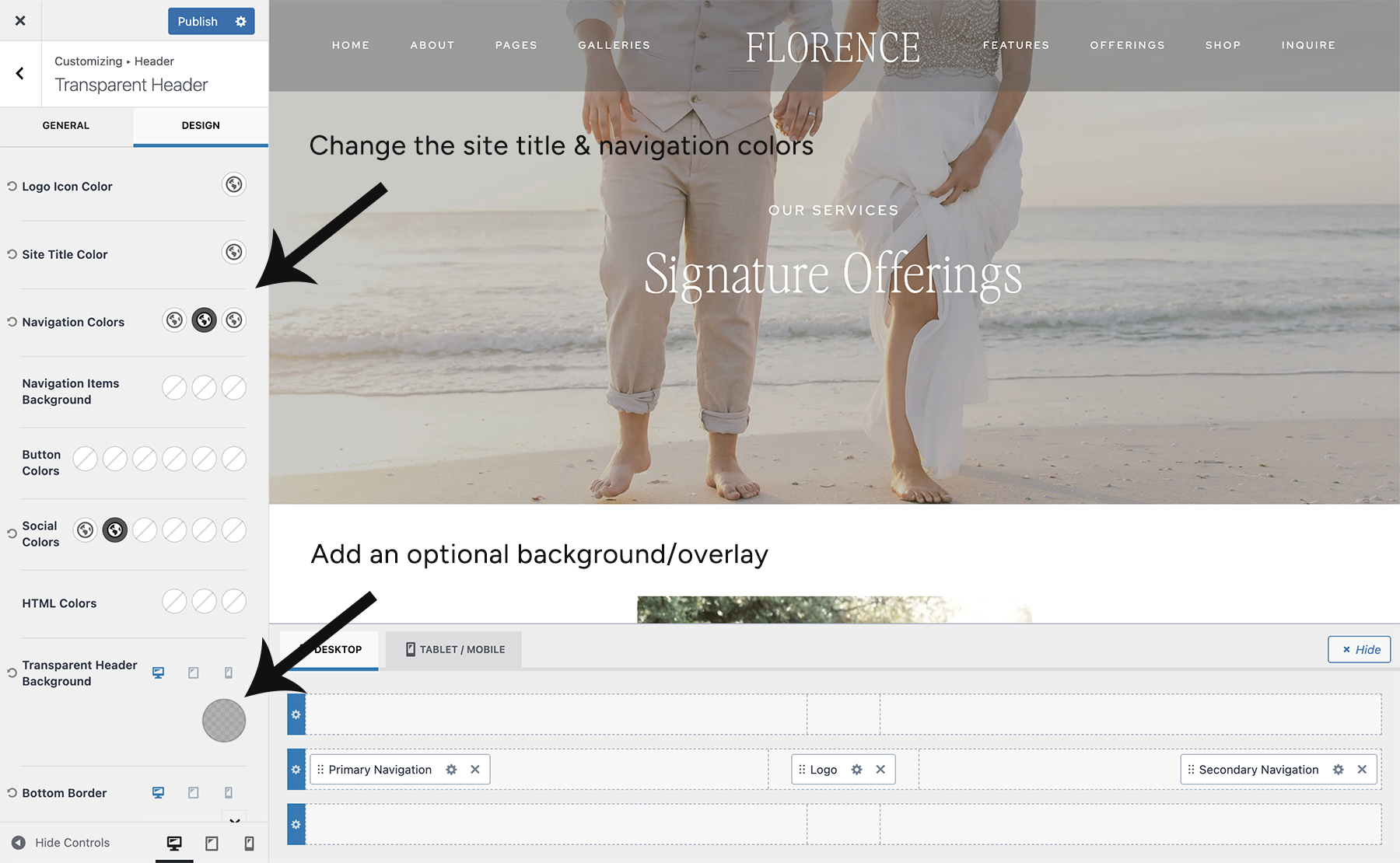Open Publish settings gear icon
1400x863 pixels.
pos(241,22)
